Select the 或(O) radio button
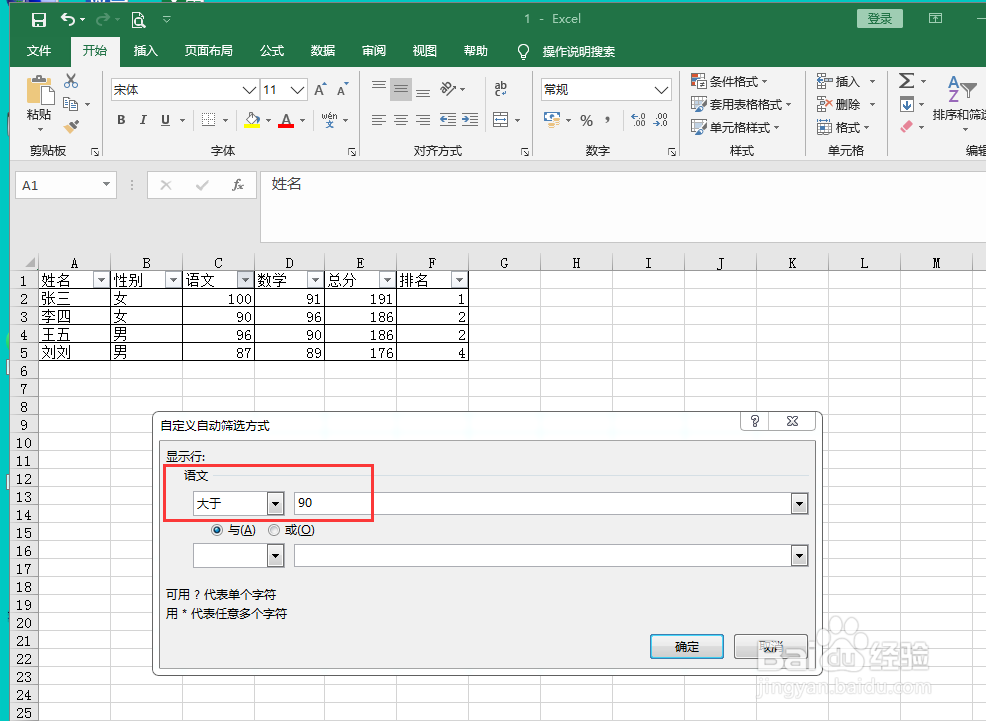Screen dimensions: 986x721 pos(274,530)
